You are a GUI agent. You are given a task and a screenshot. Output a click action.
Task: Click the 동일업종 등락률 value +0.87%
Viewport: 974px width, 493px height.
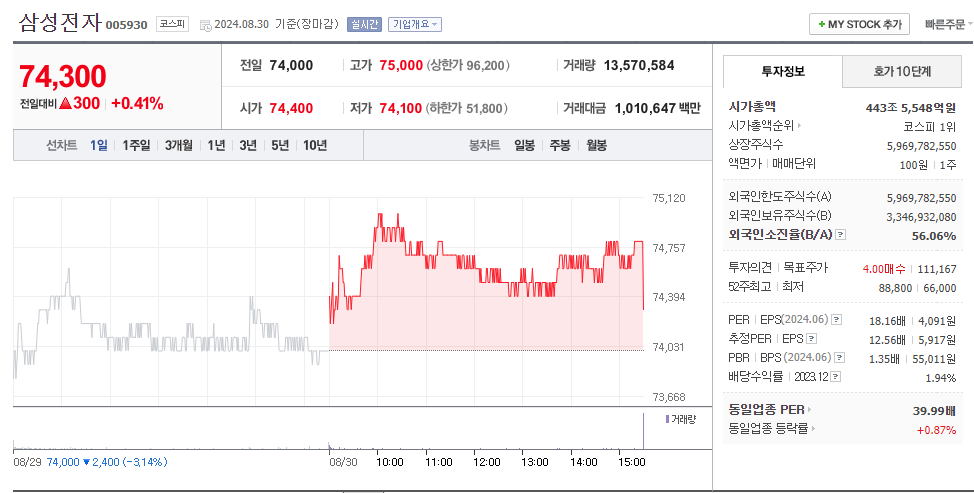(x=936, y=430)
